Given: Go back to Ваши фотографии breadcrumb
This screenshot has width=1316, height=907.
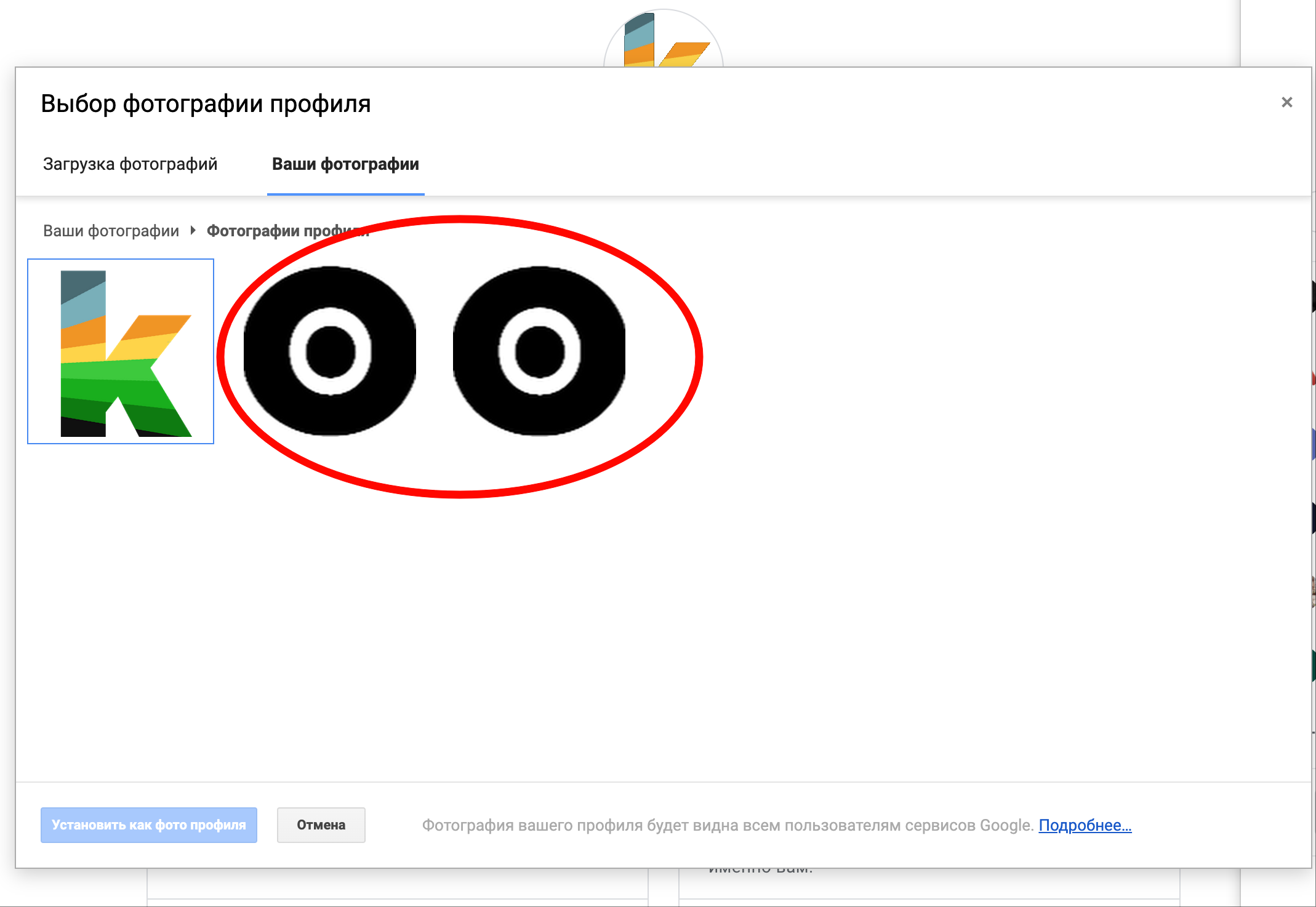Looking at the screenshot, I should pos(111,231).
